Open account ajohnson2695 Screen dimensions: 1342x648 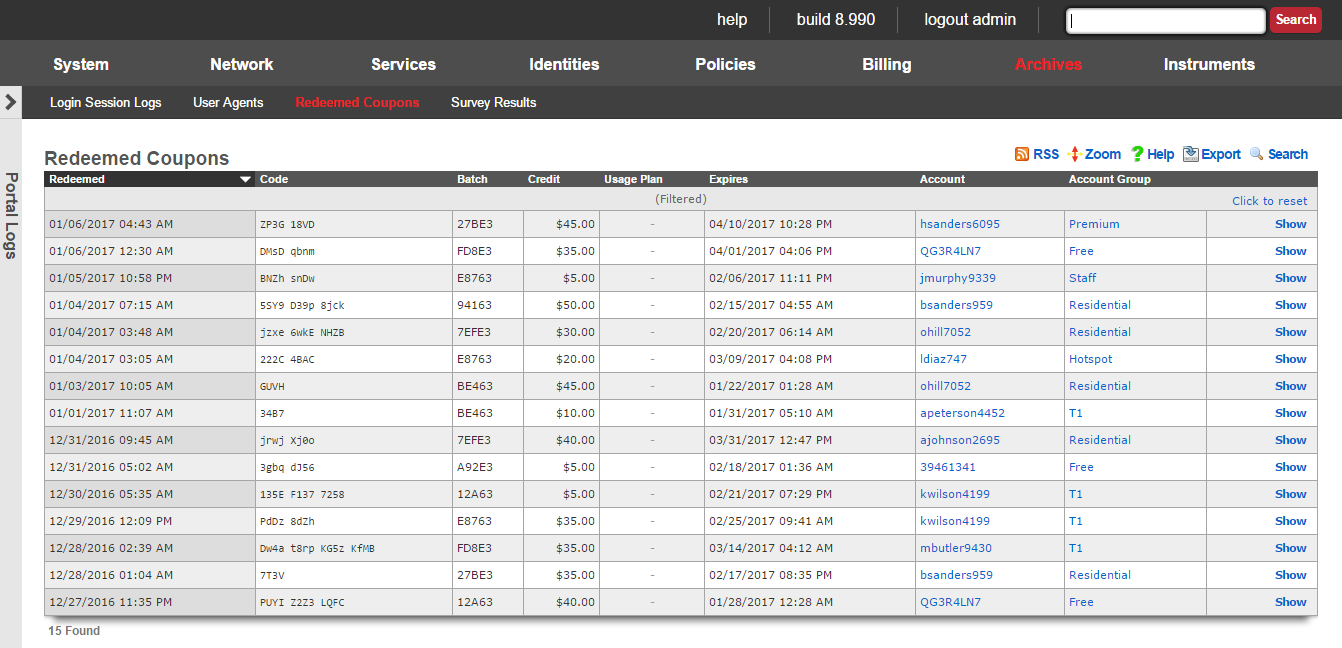coord(959,440)
